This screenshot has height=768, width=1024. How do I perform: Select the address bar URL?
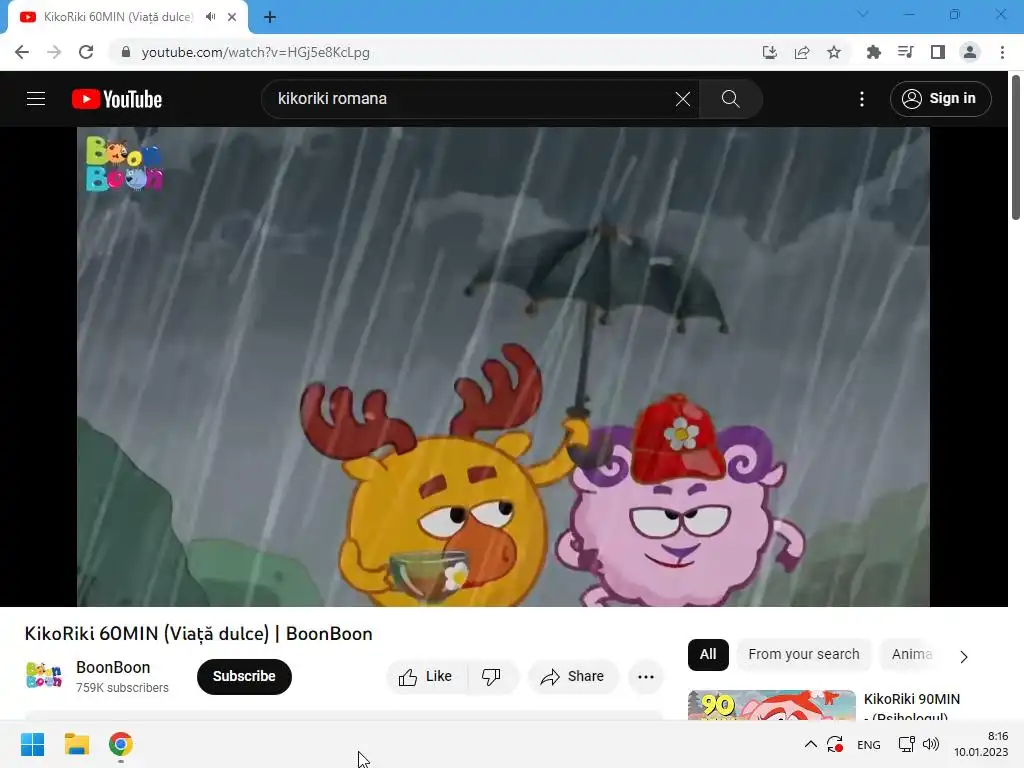point(255,52)
